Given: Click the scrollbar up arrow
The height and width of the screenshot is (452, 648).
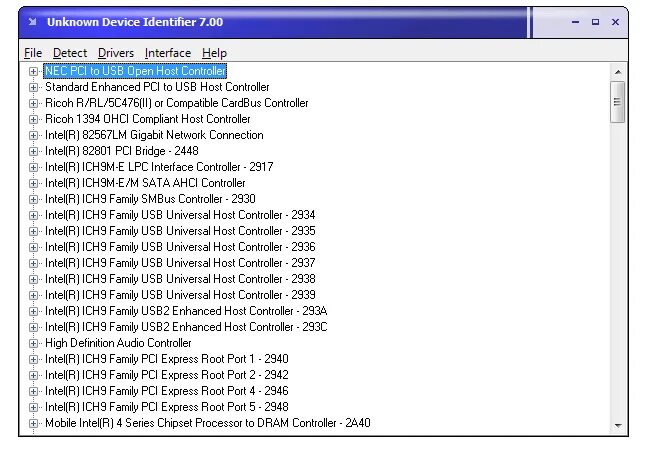Looking at the screenshot, I should [618, 72].
